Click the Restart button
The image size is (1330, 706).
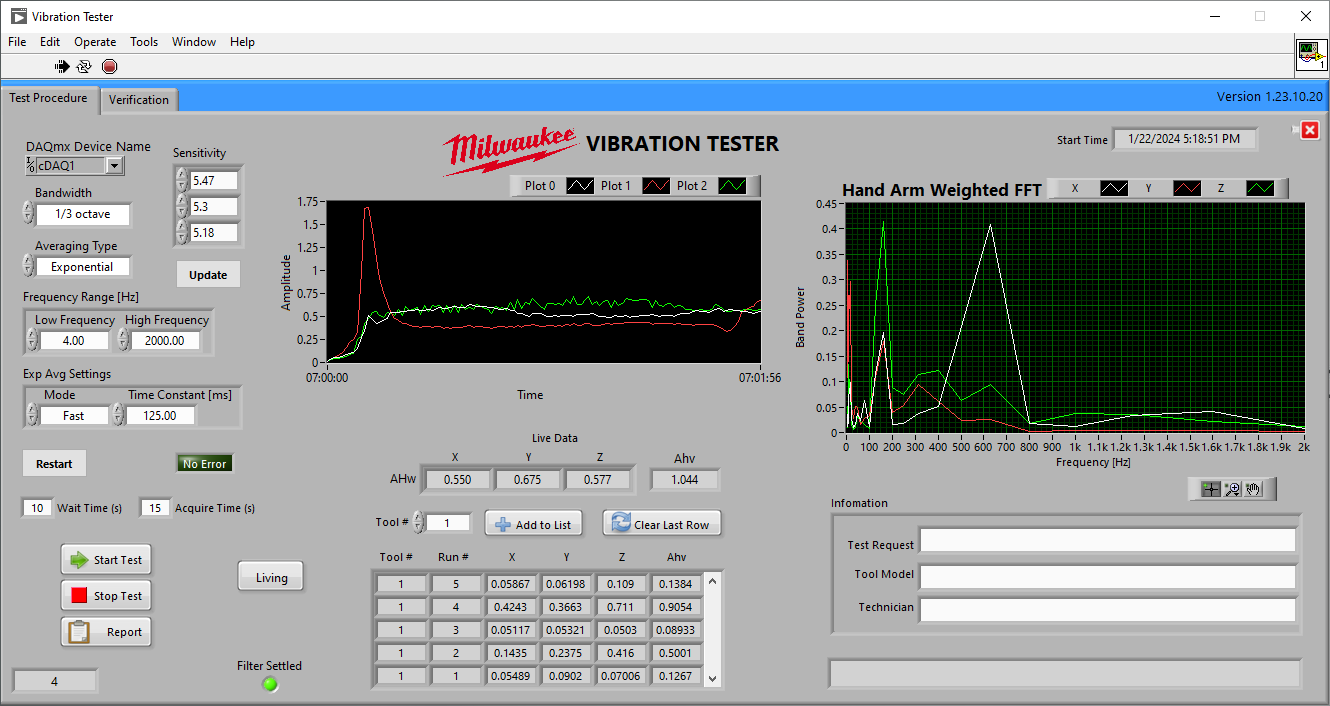coord(54,464)
